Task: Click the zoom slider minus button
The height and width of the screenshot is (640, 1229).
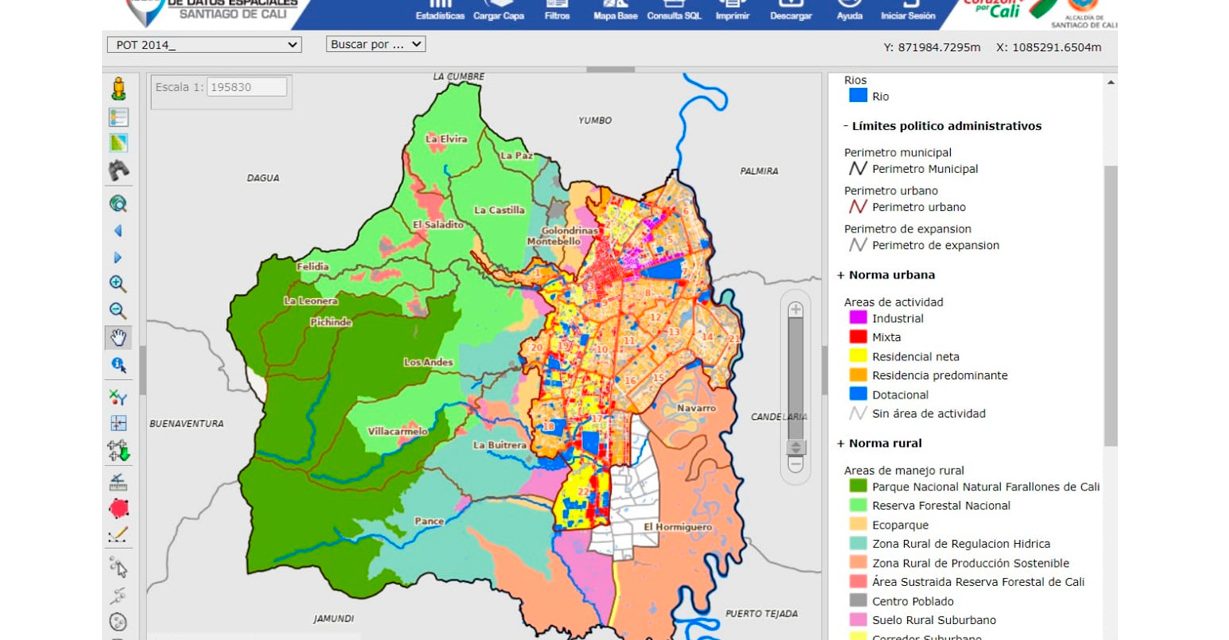Action: (796, 464)
